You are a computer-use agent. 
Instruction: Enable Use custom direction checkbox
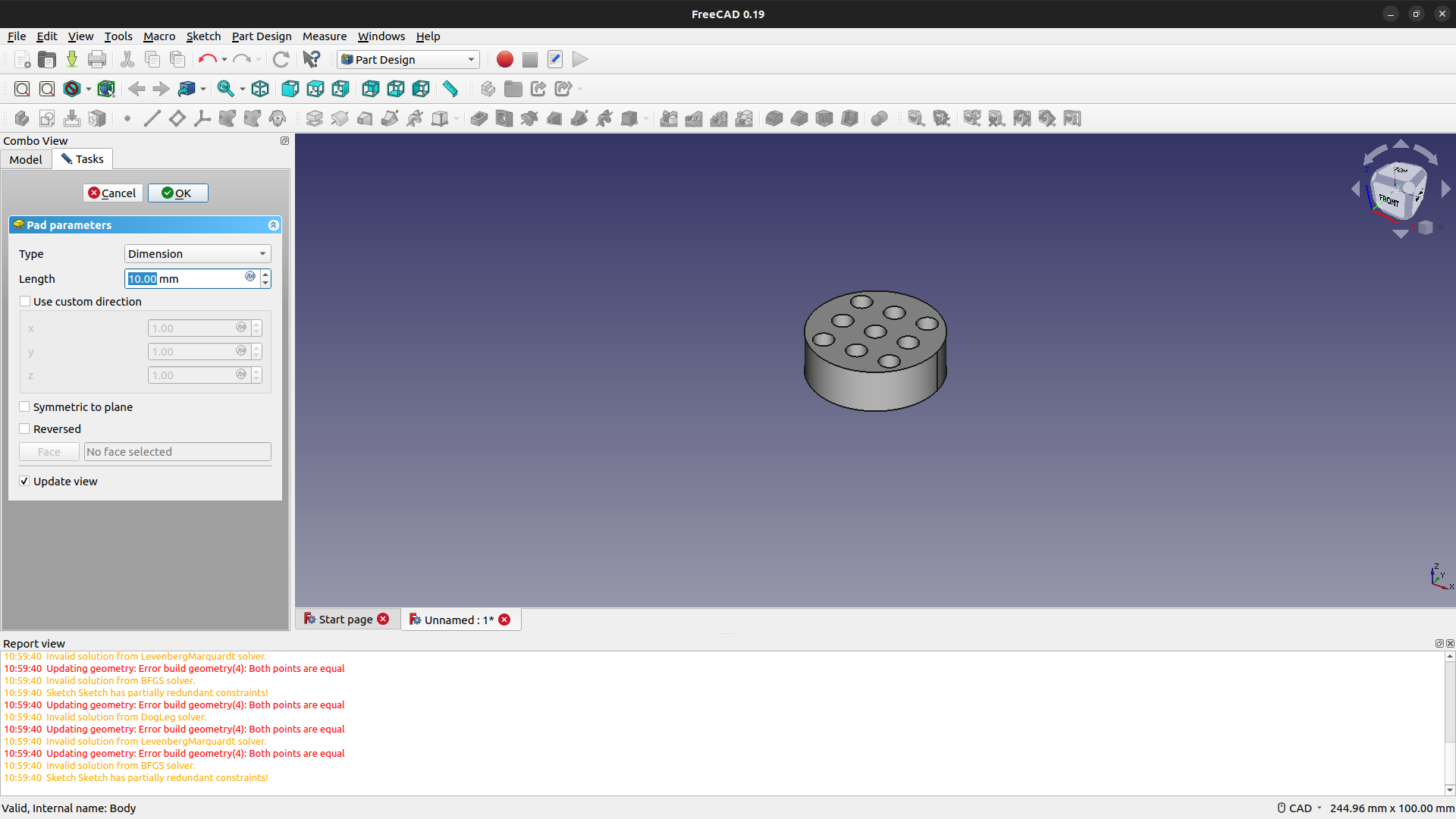pos(25,301)
